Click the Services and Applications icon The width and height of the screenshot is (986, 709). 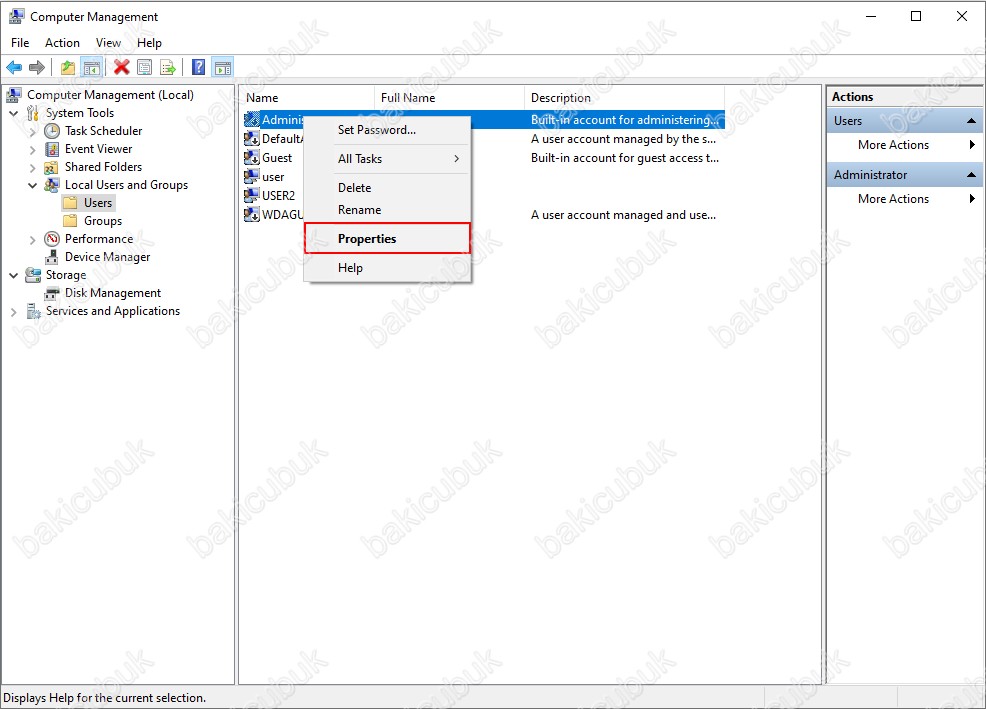click(33, 311)
